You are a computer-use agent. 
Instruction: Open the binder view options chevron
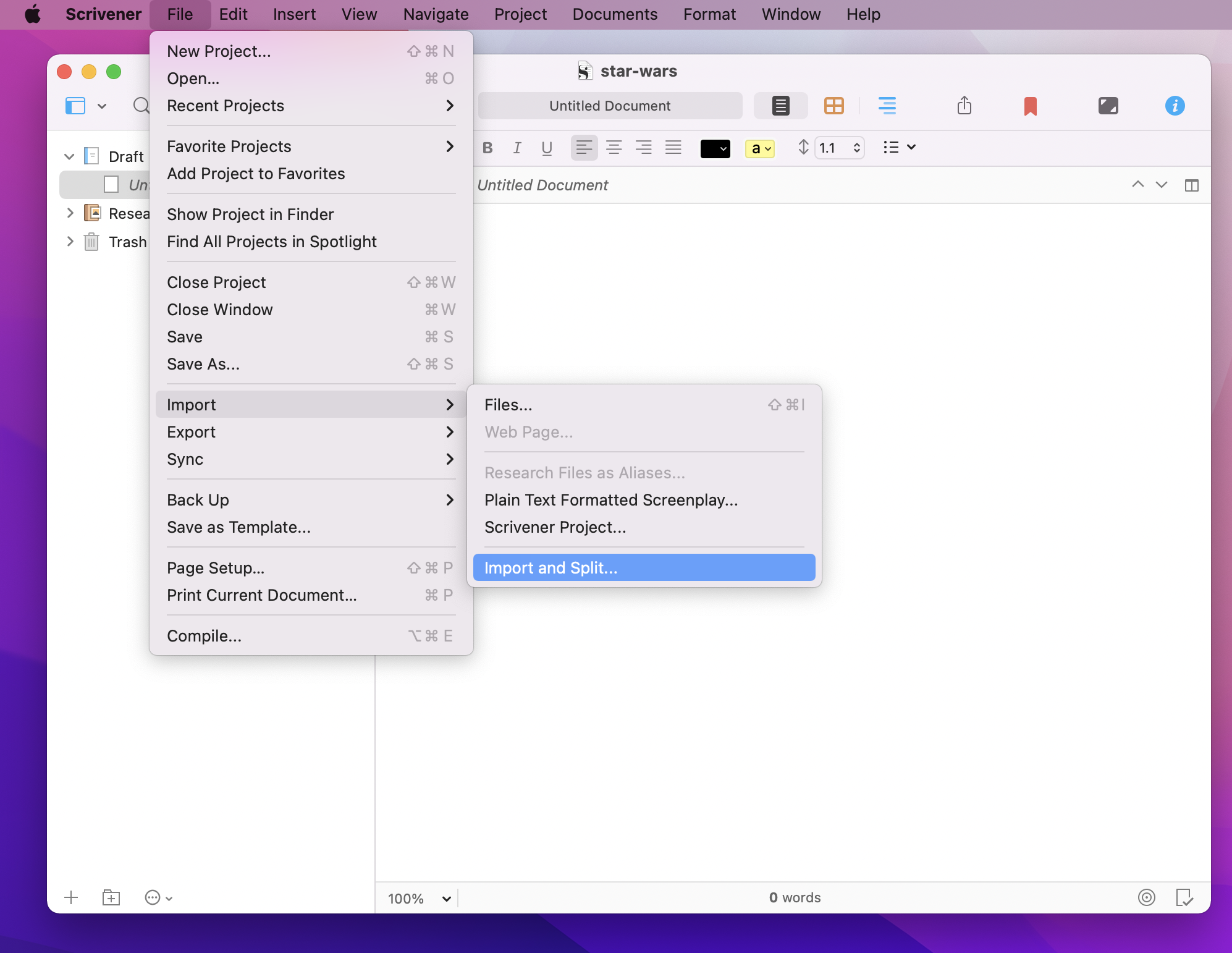(102, 106)
